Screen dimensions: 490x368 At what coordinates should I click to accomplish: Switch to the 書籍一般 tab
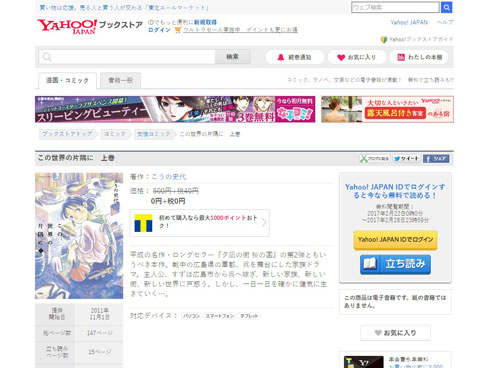pyautogui.click(x=121, y=81)
